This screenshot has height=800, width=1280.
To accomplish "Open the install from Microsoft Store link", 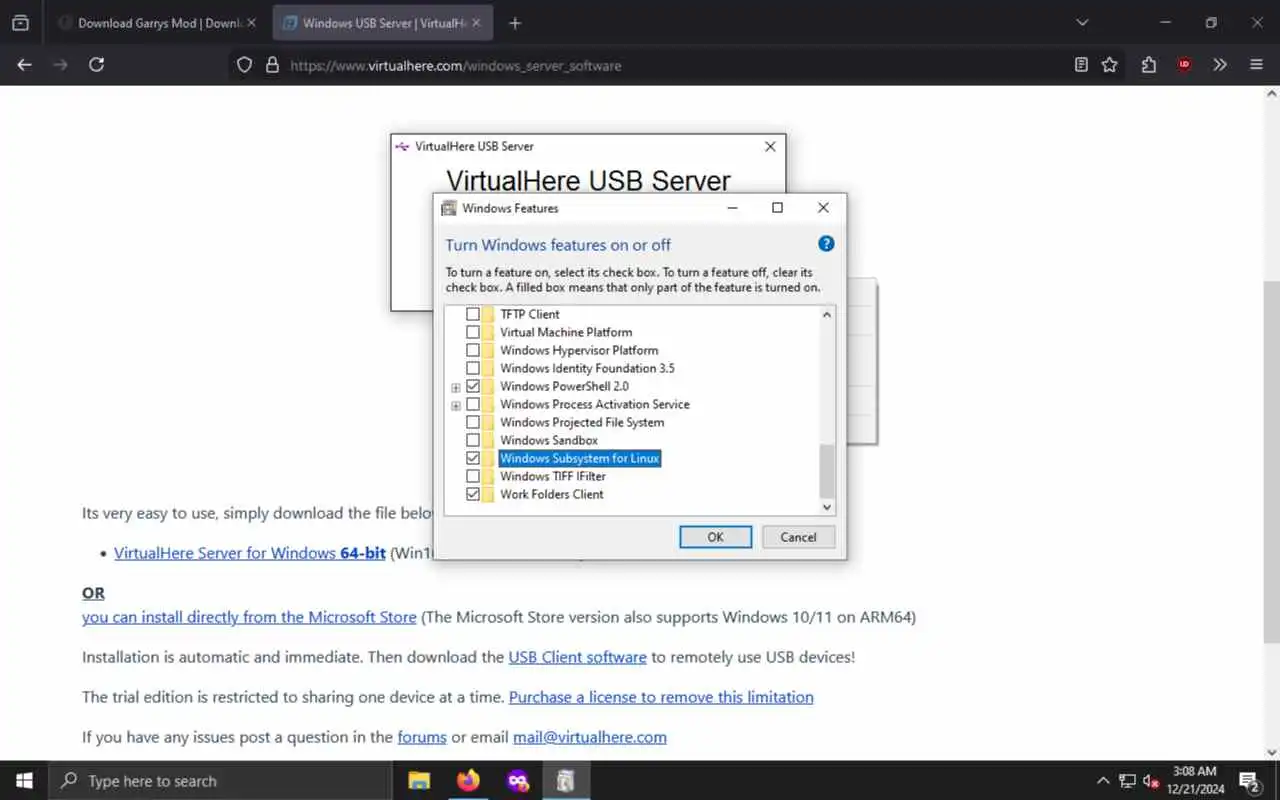I will click(x=249, y=617).
